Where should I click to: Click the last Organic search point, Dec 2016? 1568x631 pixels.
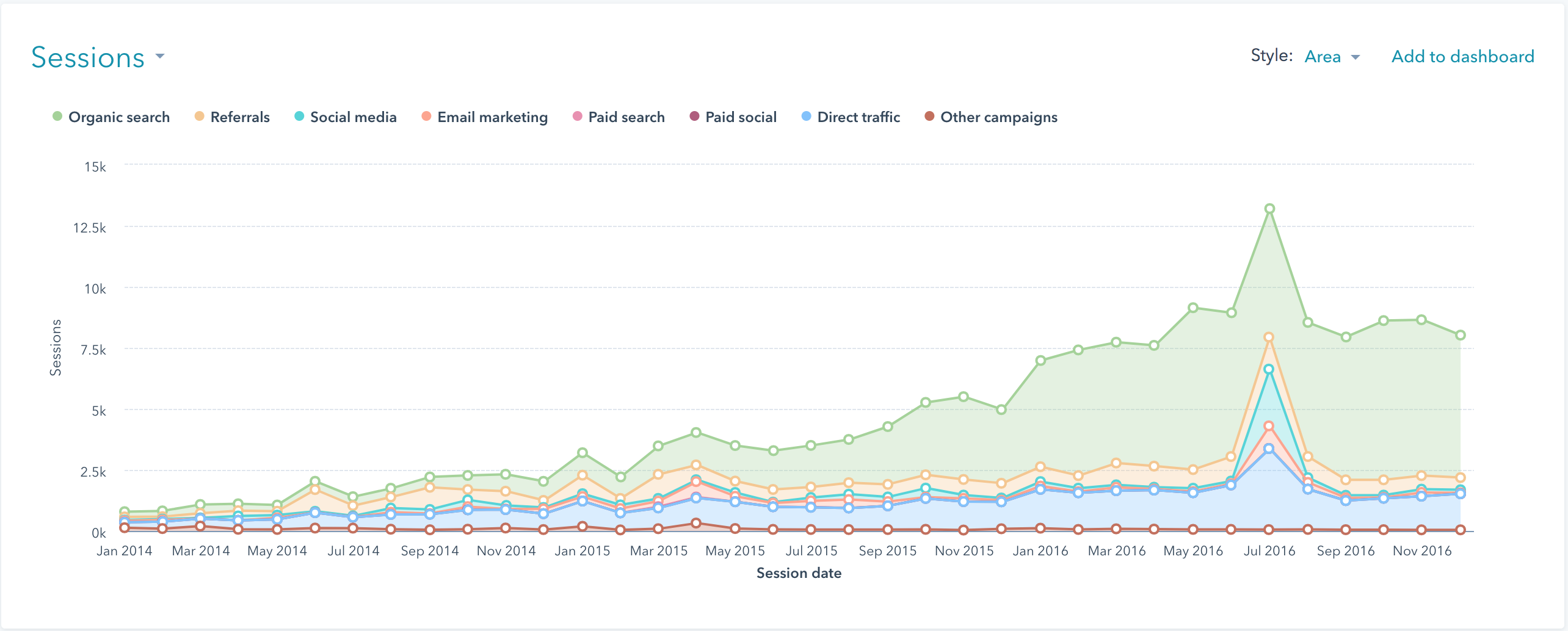[x=1461, y=335]
